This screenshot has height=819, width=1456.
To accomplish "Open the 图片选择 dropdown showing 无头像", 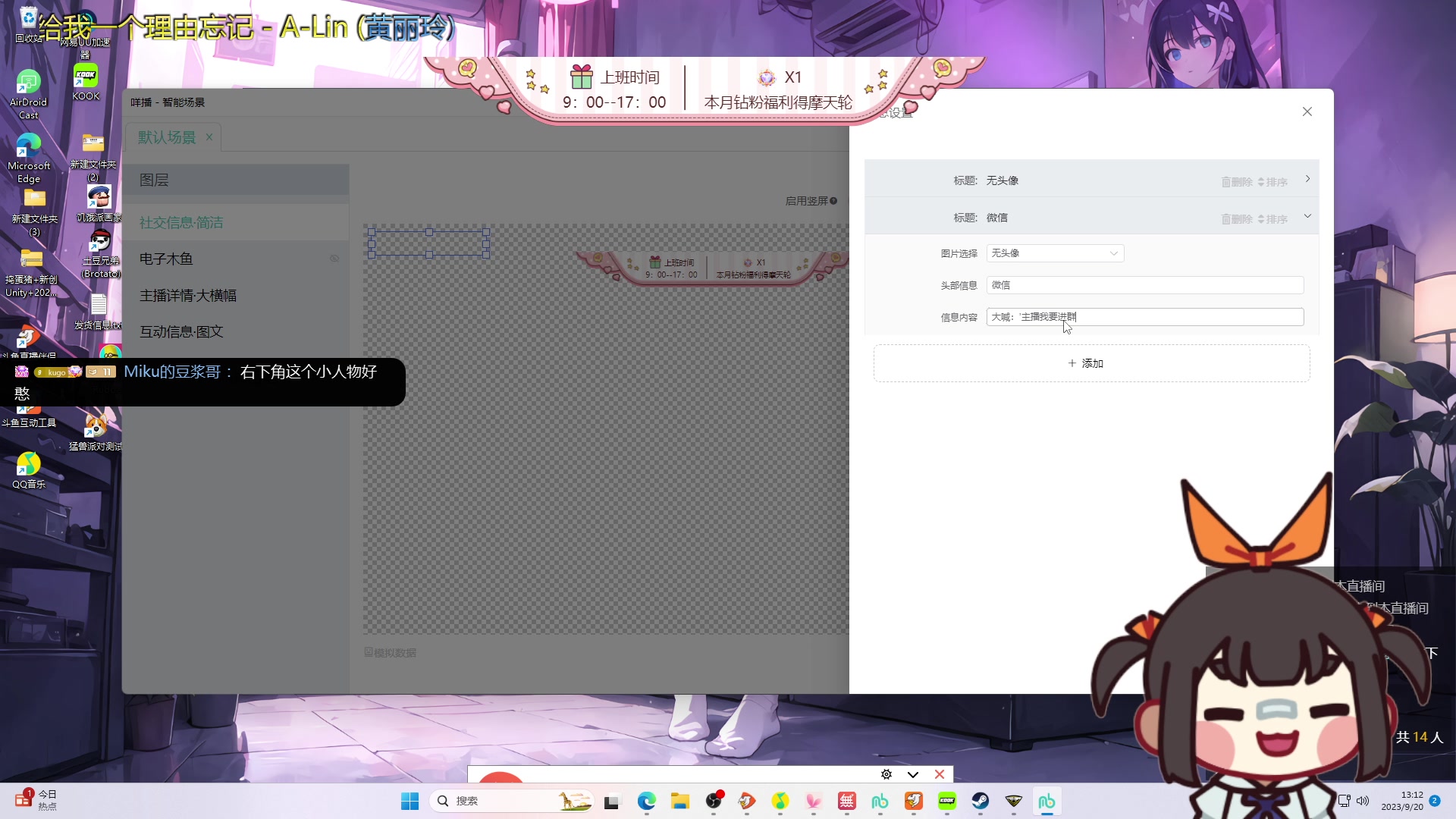I will 1055,253.
